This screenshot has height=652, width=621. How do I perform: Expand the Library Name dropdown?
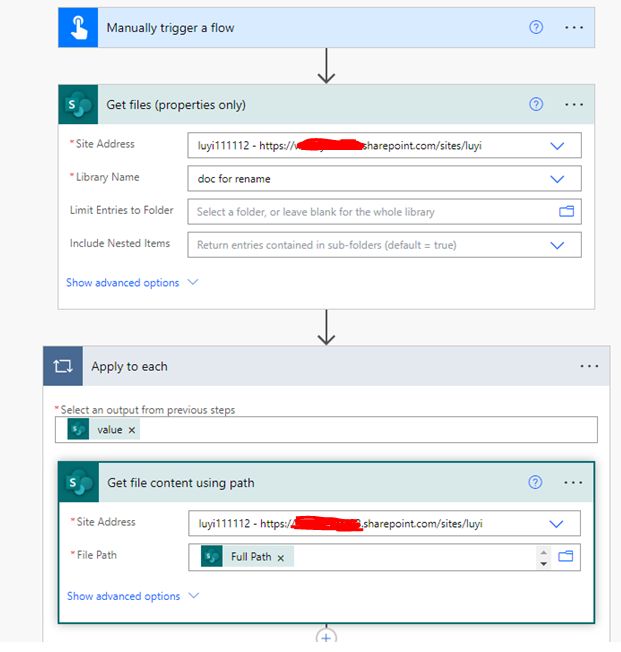point(557,179)
